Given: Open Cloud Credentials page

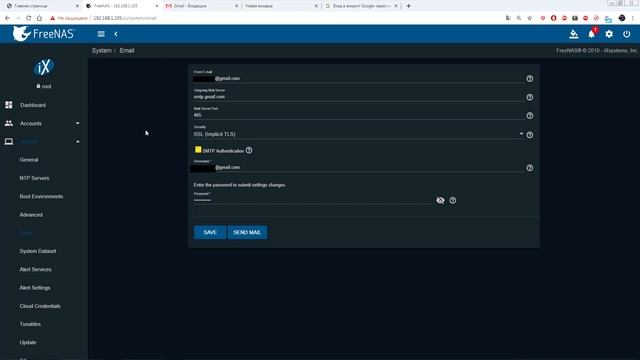Looking at the screenshot, I should [x=40, y=306].
